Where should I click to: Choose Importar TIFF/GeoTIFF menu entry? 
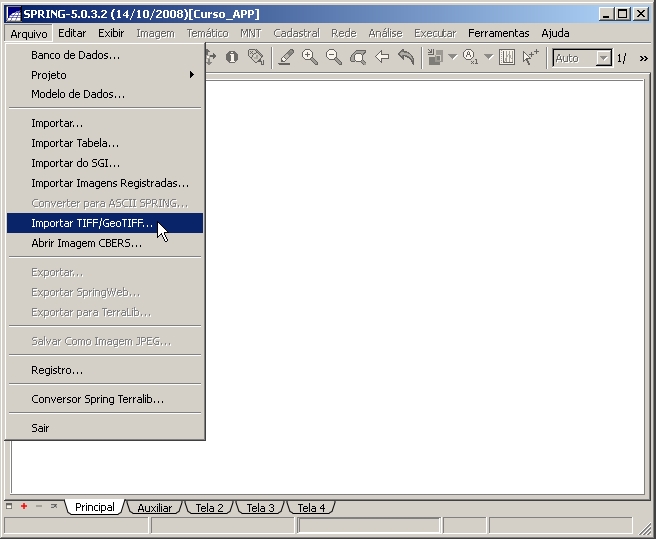[92, 223]
